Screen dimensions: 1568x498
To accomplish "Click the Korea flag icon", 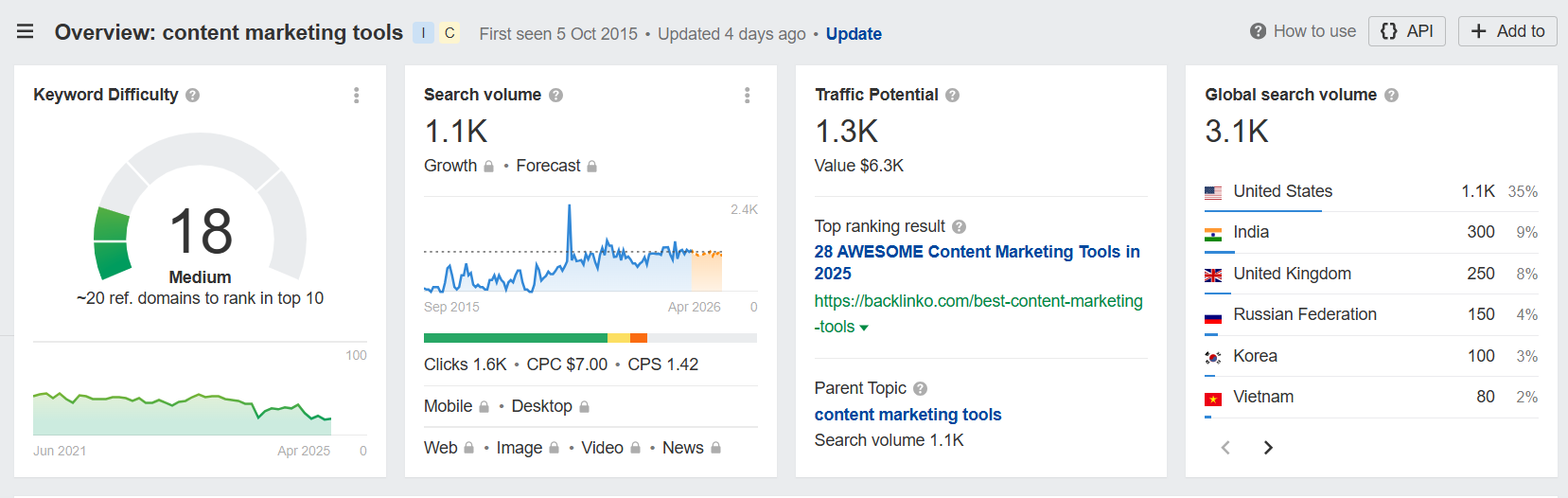I will (x=1213, y=357).
